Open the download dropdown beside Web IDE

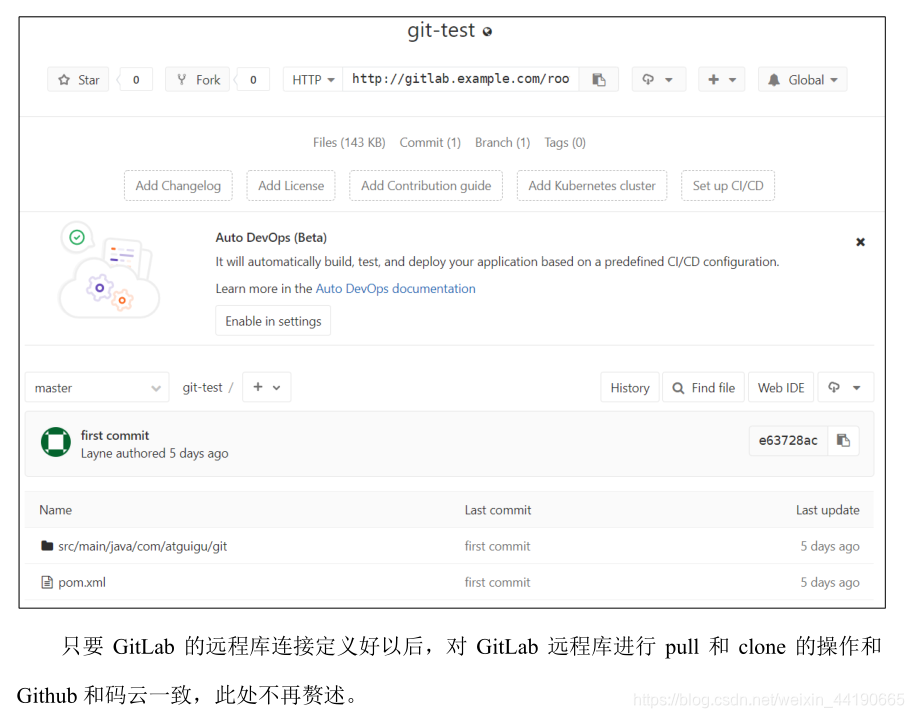coord(845,388)
